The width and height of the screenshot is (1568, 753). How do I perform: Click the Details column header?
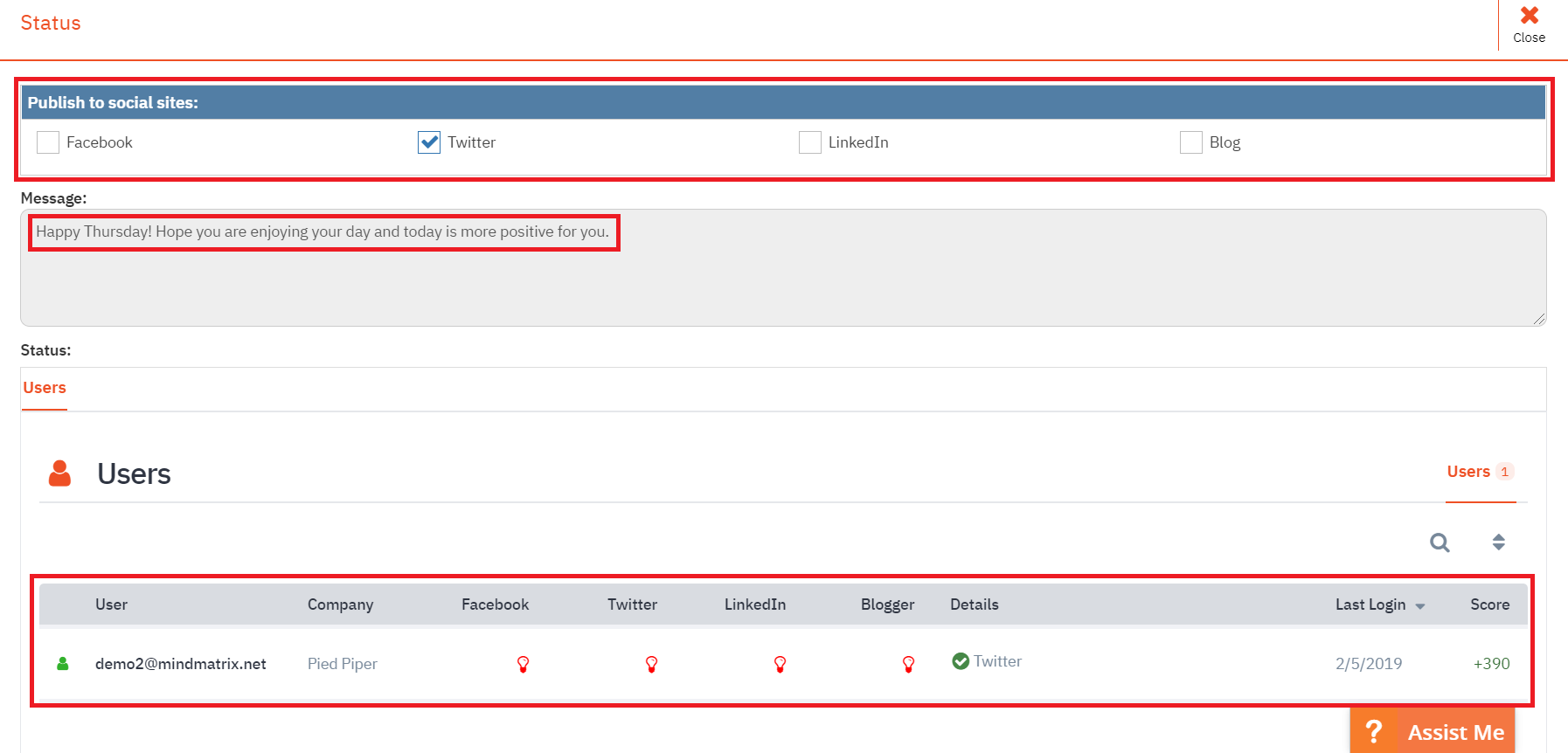coord(974,604)
